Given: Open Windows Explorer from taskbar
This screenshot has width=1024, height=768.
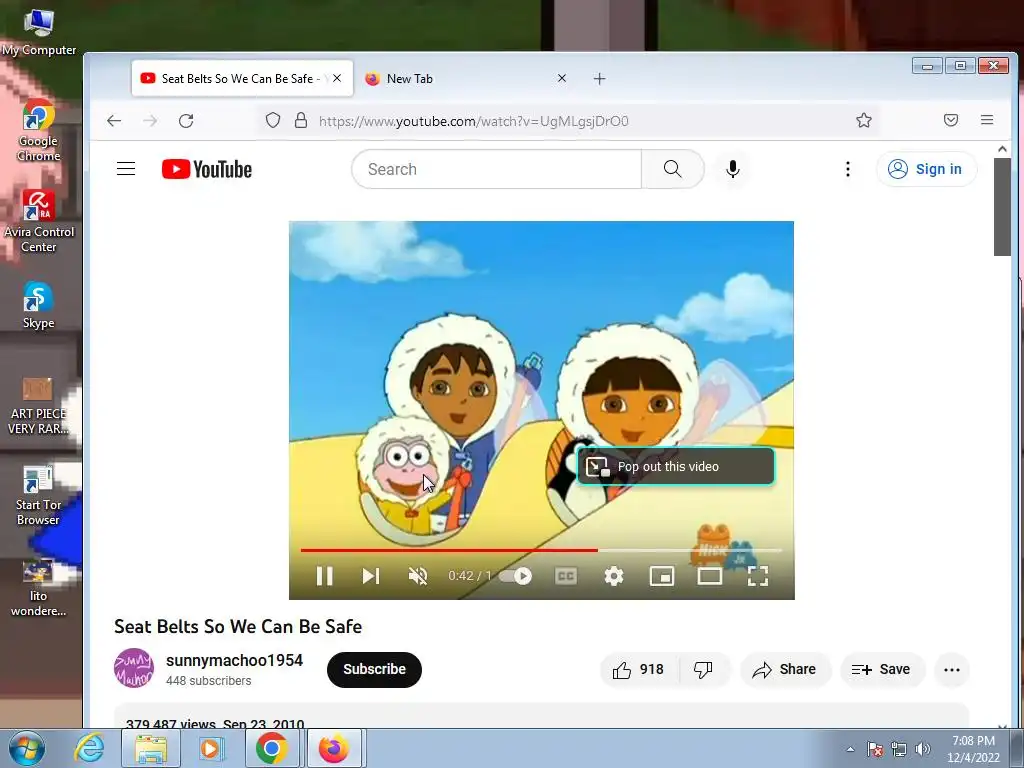Looking at the screenshot, I should tap(151, 748).
